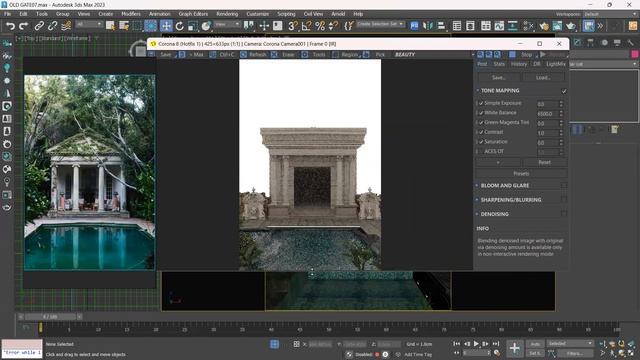
Task: Click the time slider handle
Action: (50, 317)
